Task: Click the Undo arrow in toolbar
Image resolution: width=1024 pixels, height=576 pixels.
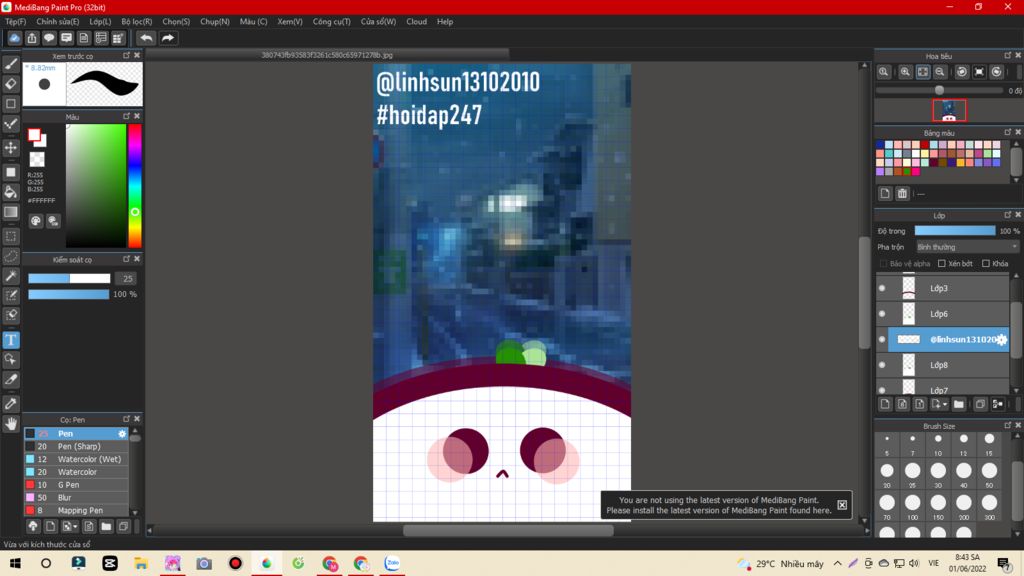Action: click(146, 38)
